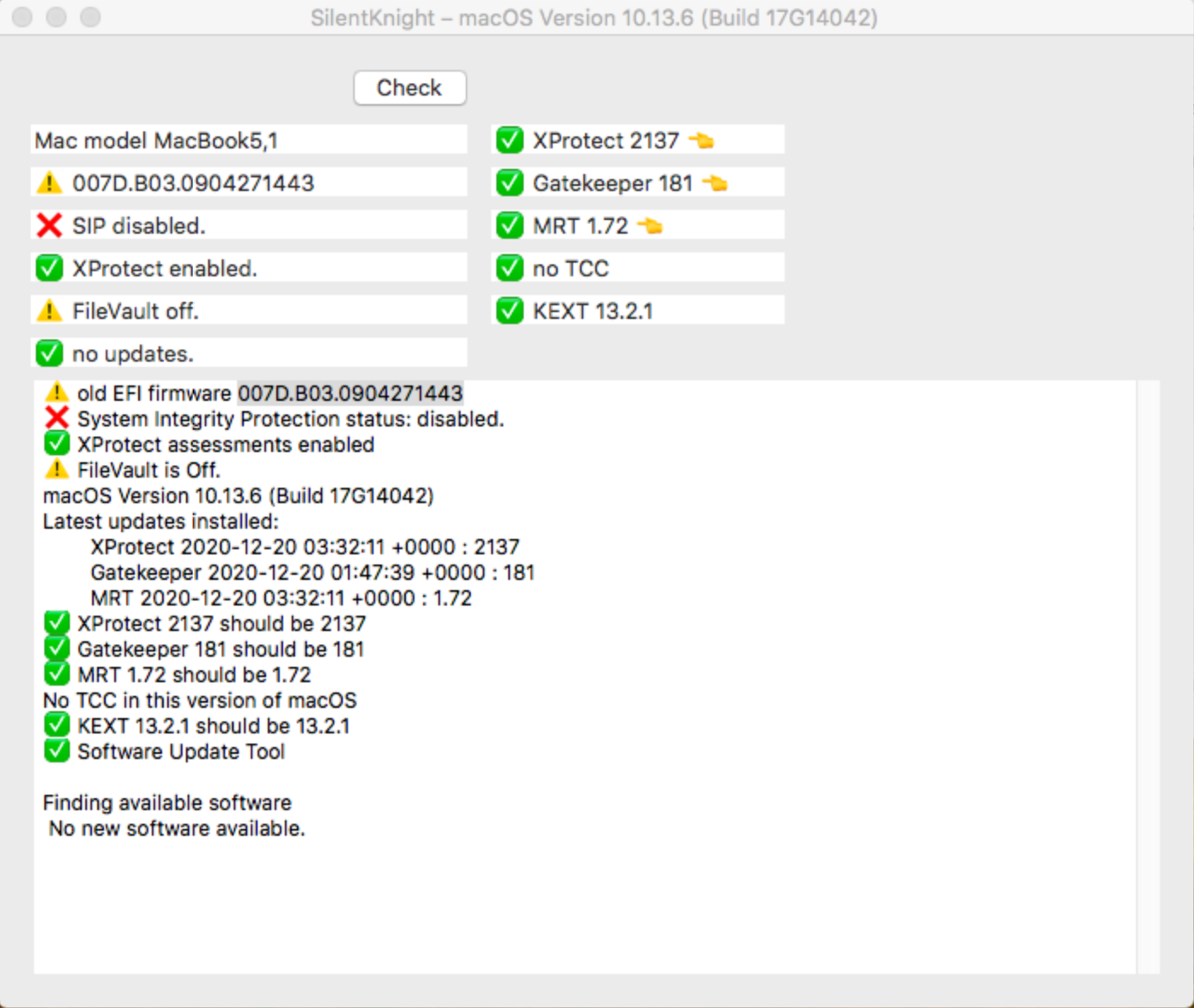The width and height of the screenshot is (1194, 1008).
Task: Click green checkmark beside KEXT 13.2.1 field
Action: [x=510, y=310]
